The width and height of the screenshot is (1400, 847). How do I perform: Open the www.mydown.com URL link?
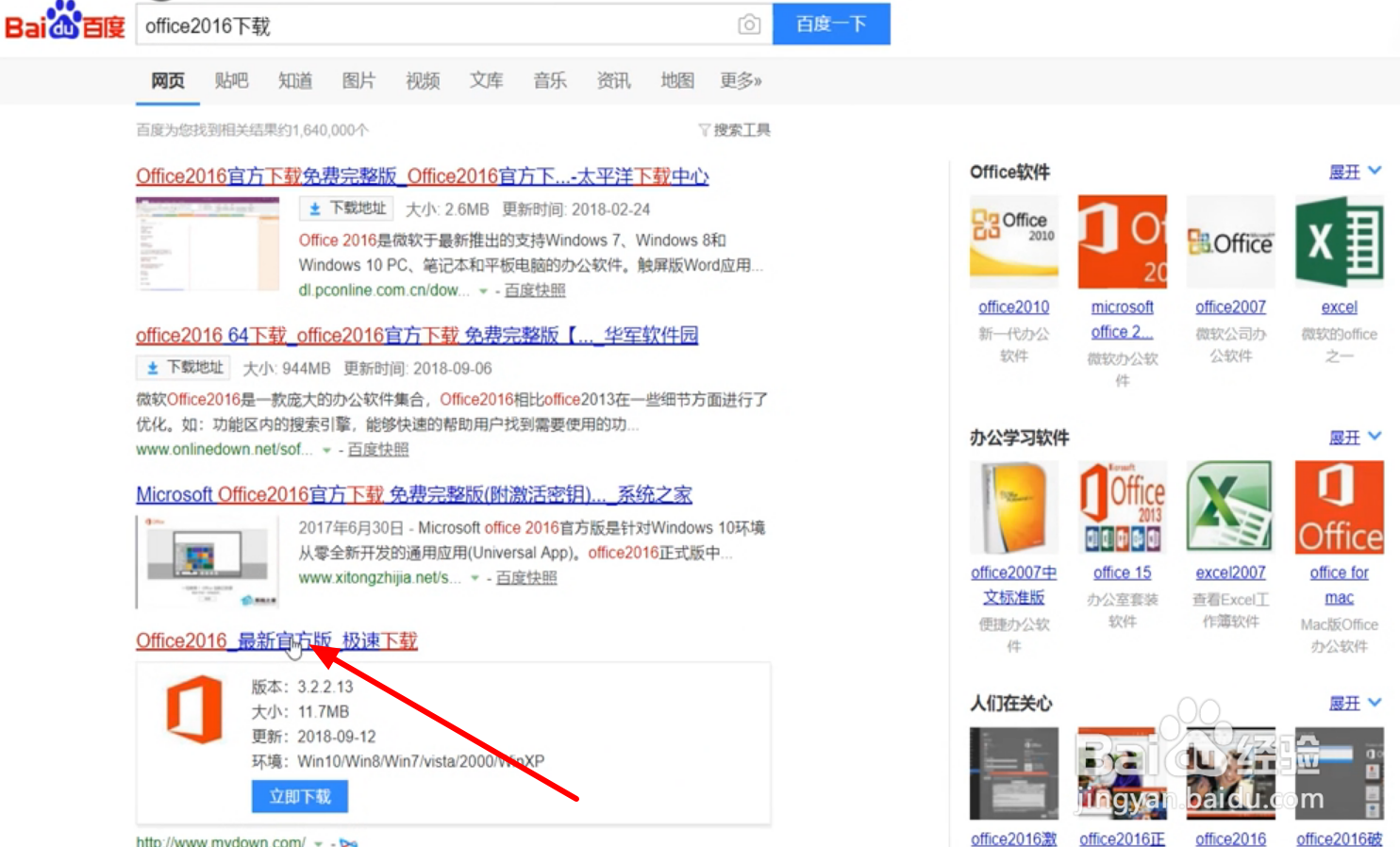221,841
